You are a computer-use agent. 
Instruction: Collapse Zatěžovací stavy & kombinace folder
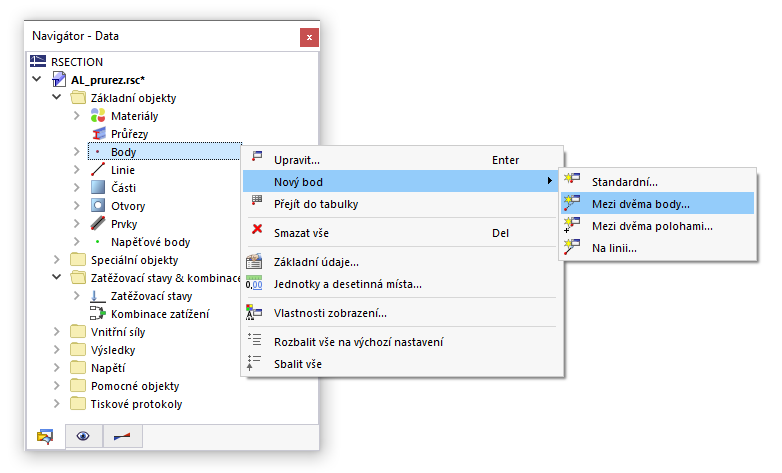pos(56,277)
